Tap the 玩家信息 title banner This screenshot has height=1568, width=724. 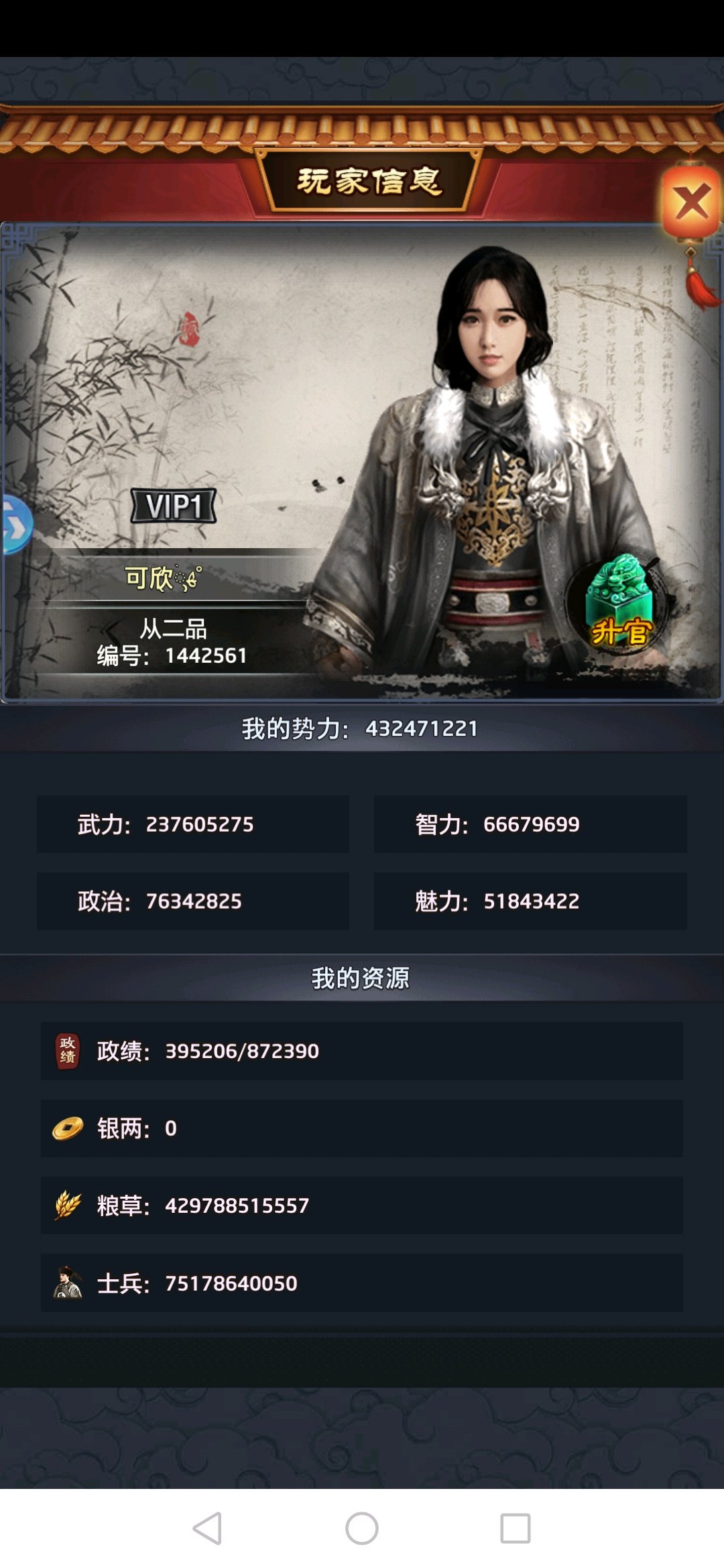pyautogui.click(x=369, y=181)
